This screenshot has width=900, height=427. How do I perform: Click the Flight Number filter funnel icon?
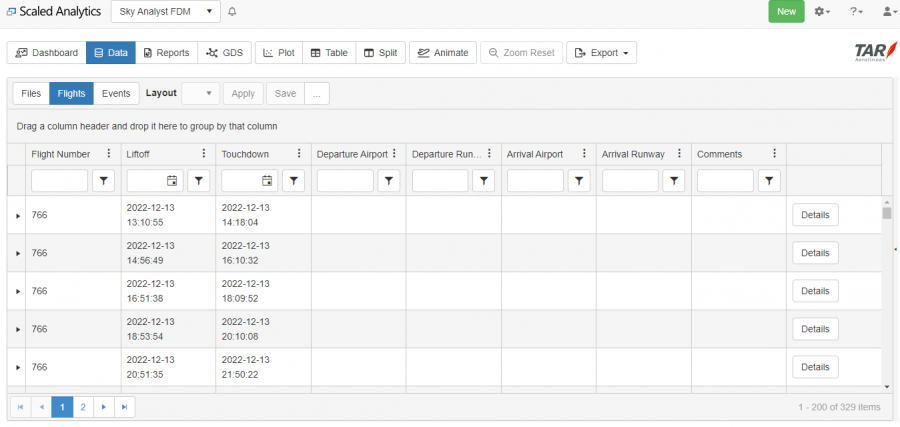(104, 181)
